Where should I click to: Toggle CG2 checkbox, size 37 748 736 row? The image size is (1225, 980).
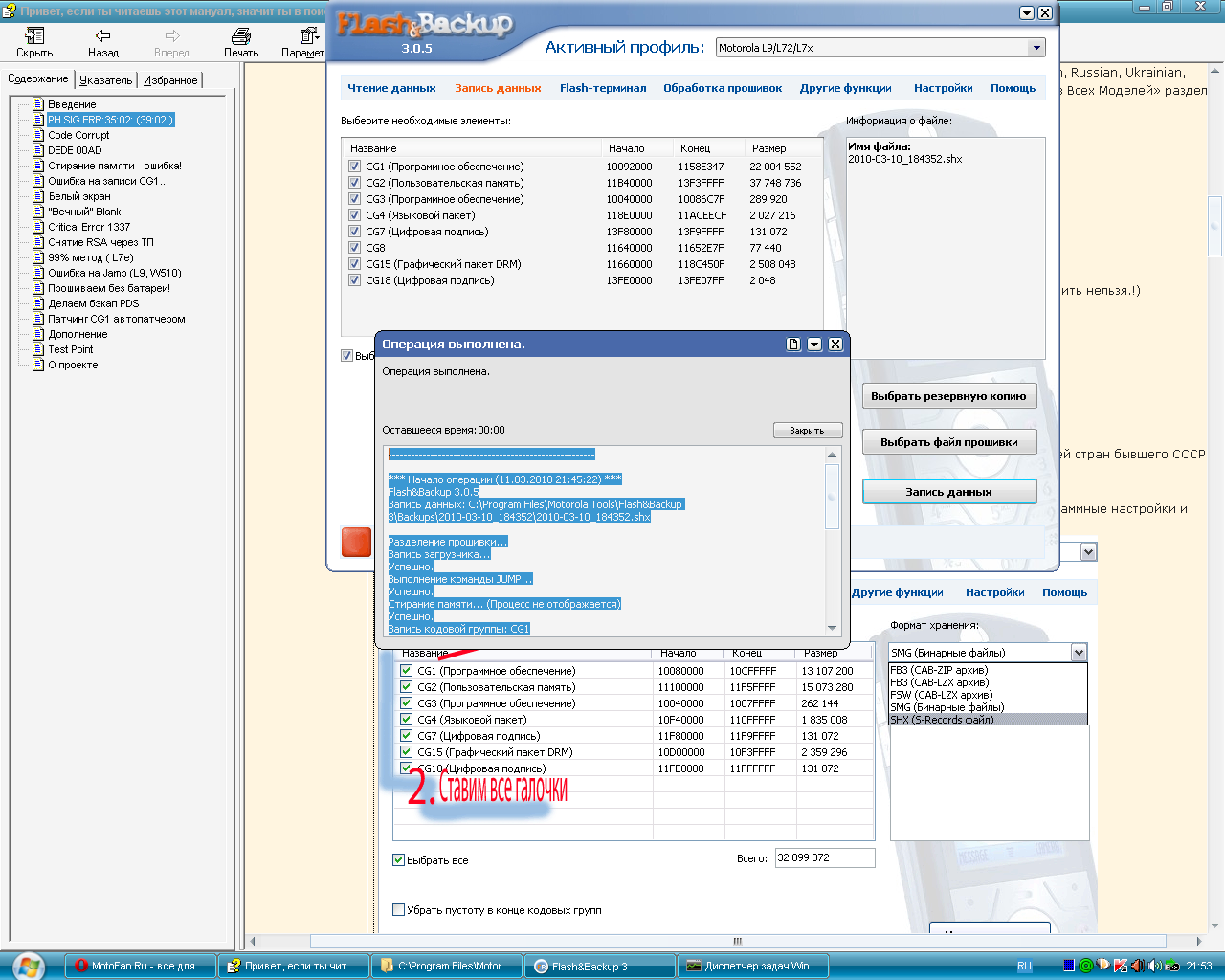tap(355, 183)
